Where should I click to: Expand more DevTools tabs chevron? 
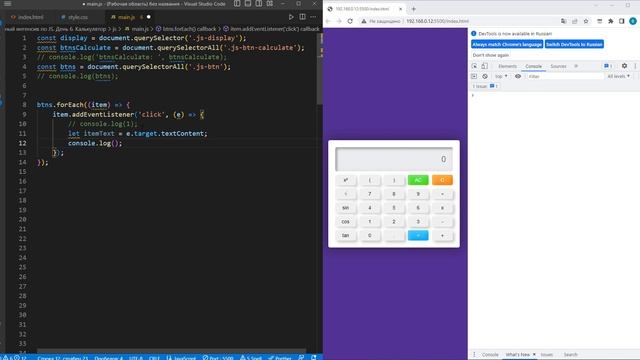[576, 66]
